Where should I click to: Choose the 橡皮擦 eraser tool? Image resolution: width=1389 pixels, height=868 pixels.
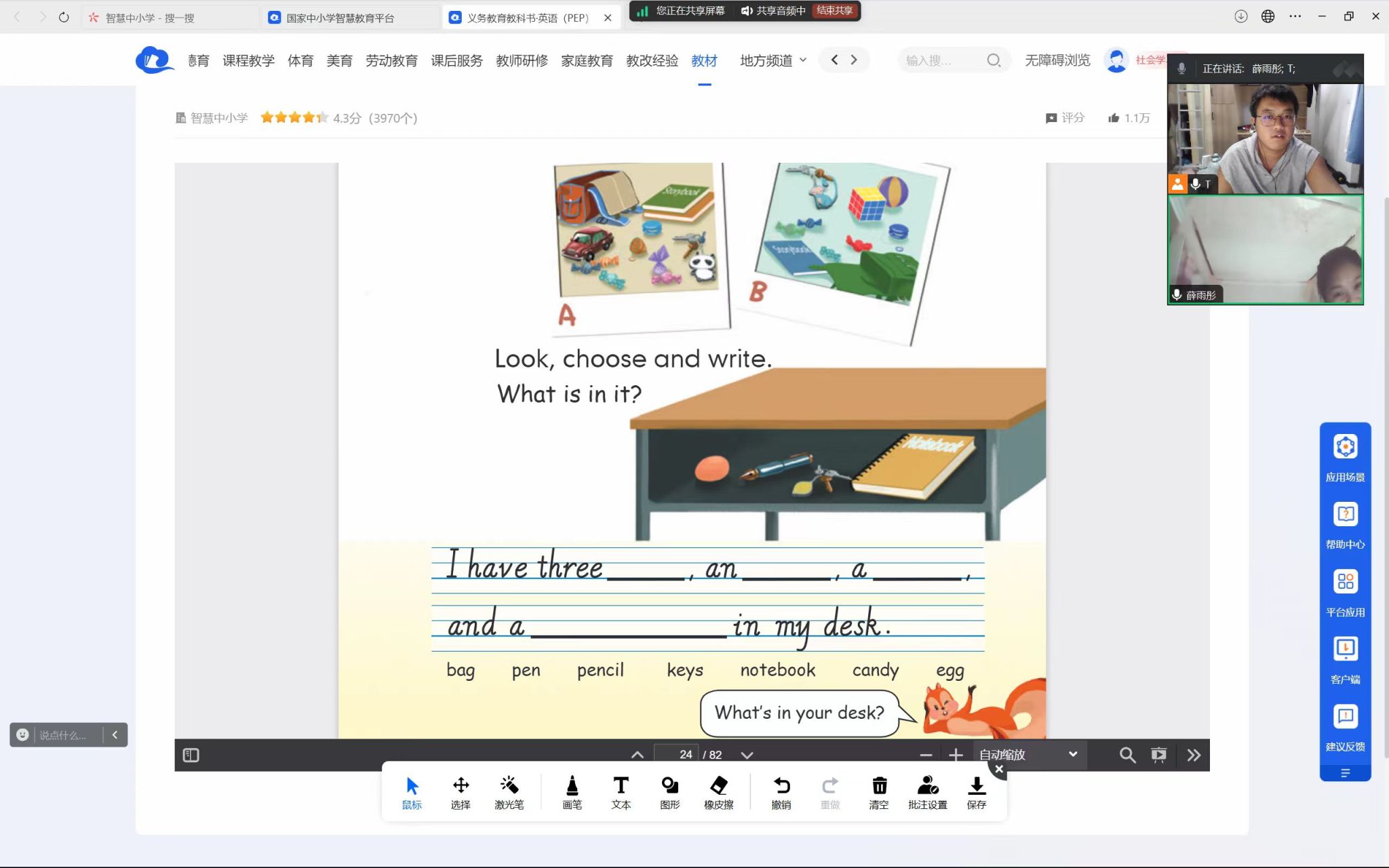(718, 791)
